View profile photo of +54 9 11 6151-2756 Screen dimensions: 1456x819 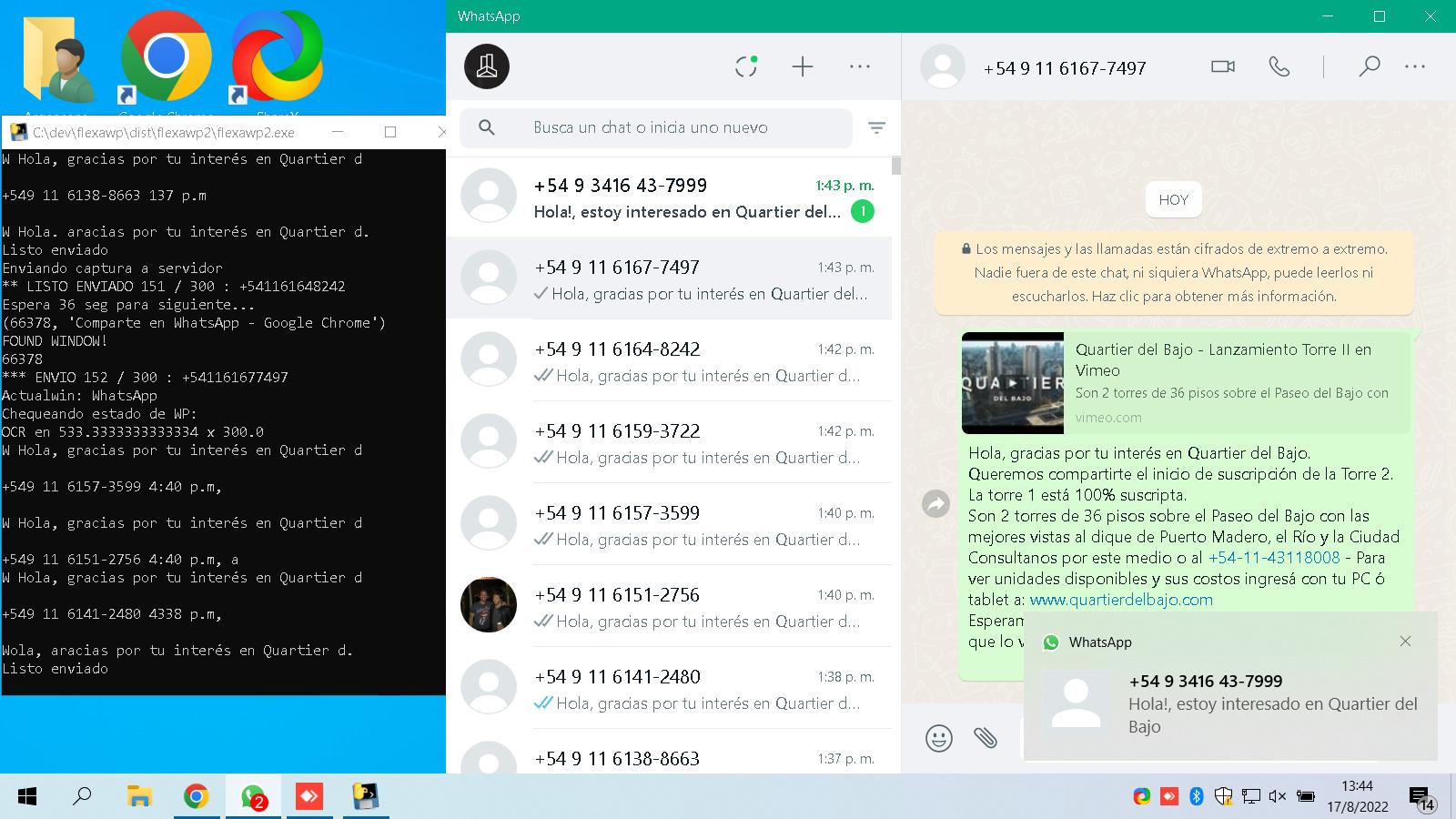coord(489,604)
